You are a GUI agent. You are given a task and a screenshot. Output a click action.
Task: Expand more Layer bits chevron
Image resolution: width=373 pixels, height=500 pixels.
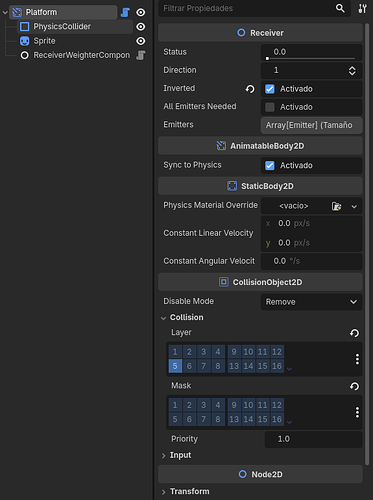289,369
